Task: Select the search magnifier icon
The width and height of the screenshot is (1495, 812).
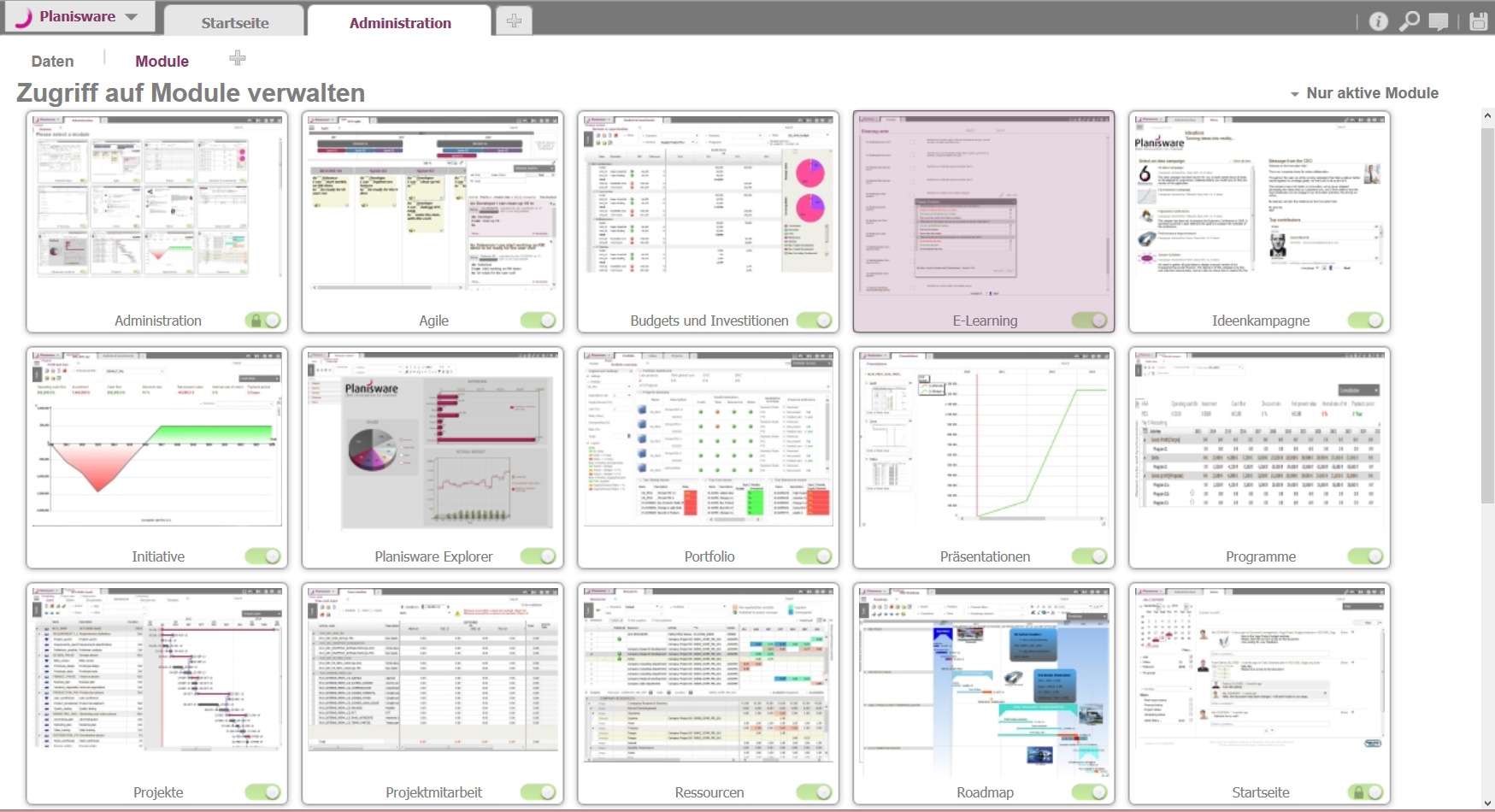Action: 1410,21
